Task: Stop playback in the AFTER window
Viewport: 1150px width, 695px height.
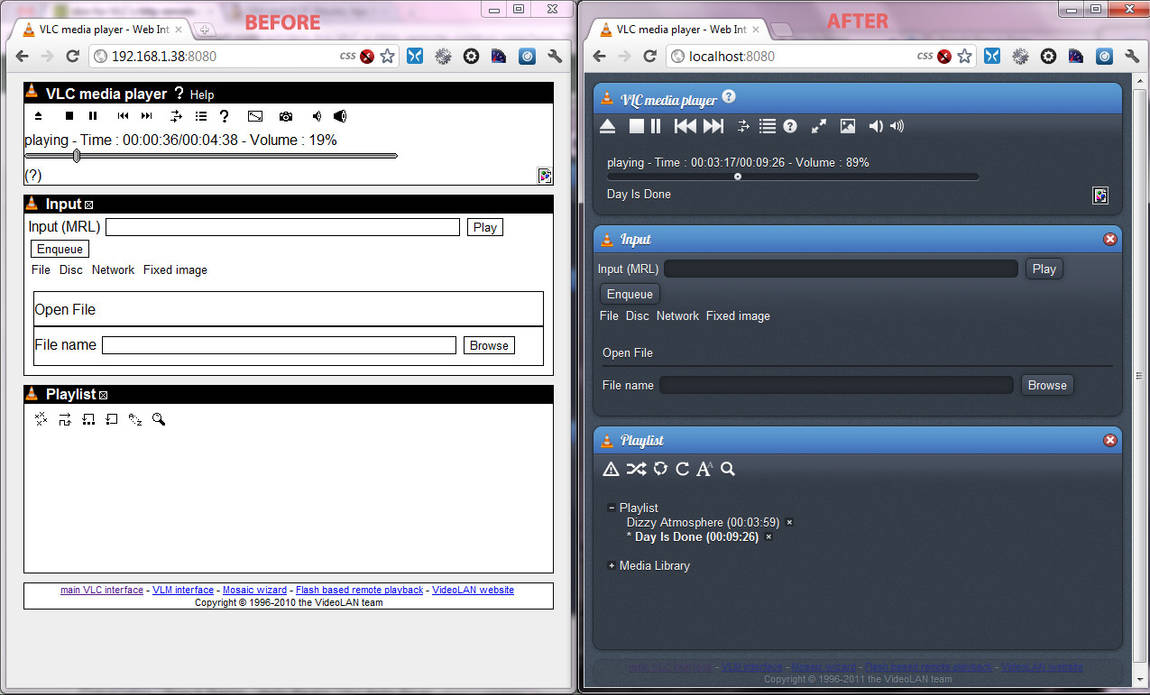Action: (636, 126)
